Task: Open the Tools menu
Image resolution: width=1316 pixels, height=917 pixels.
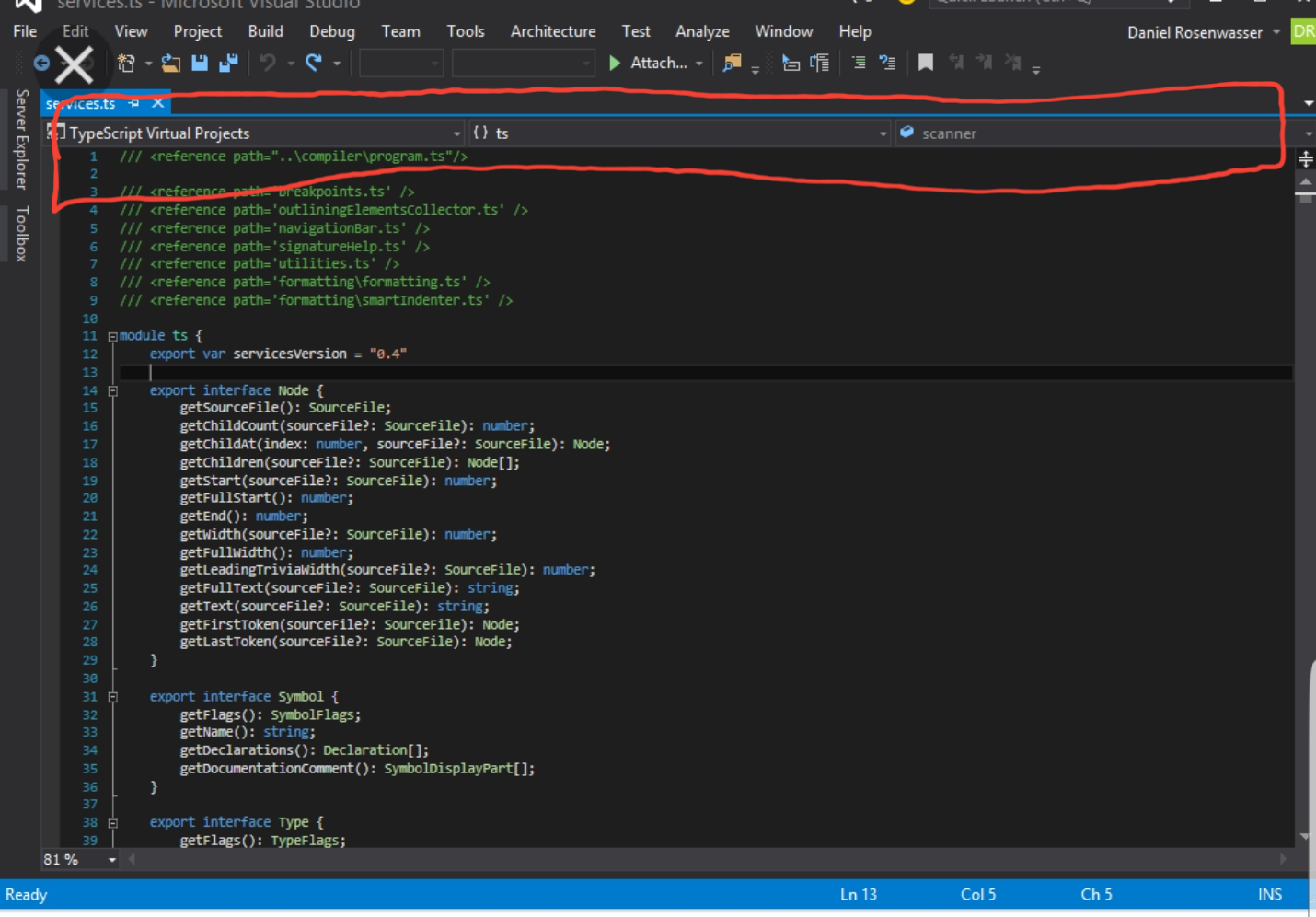Action: pos(466,31)
